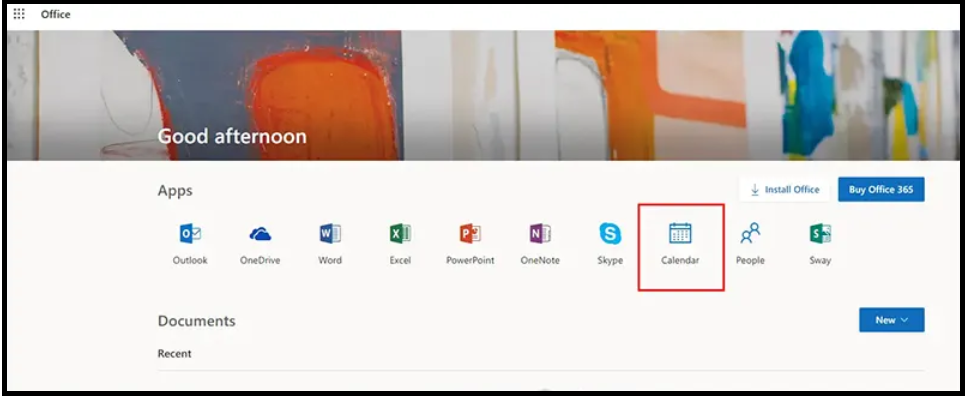Open the PowerPoint app
This screenshot has height=396, width=966.
tap(470, 244)
